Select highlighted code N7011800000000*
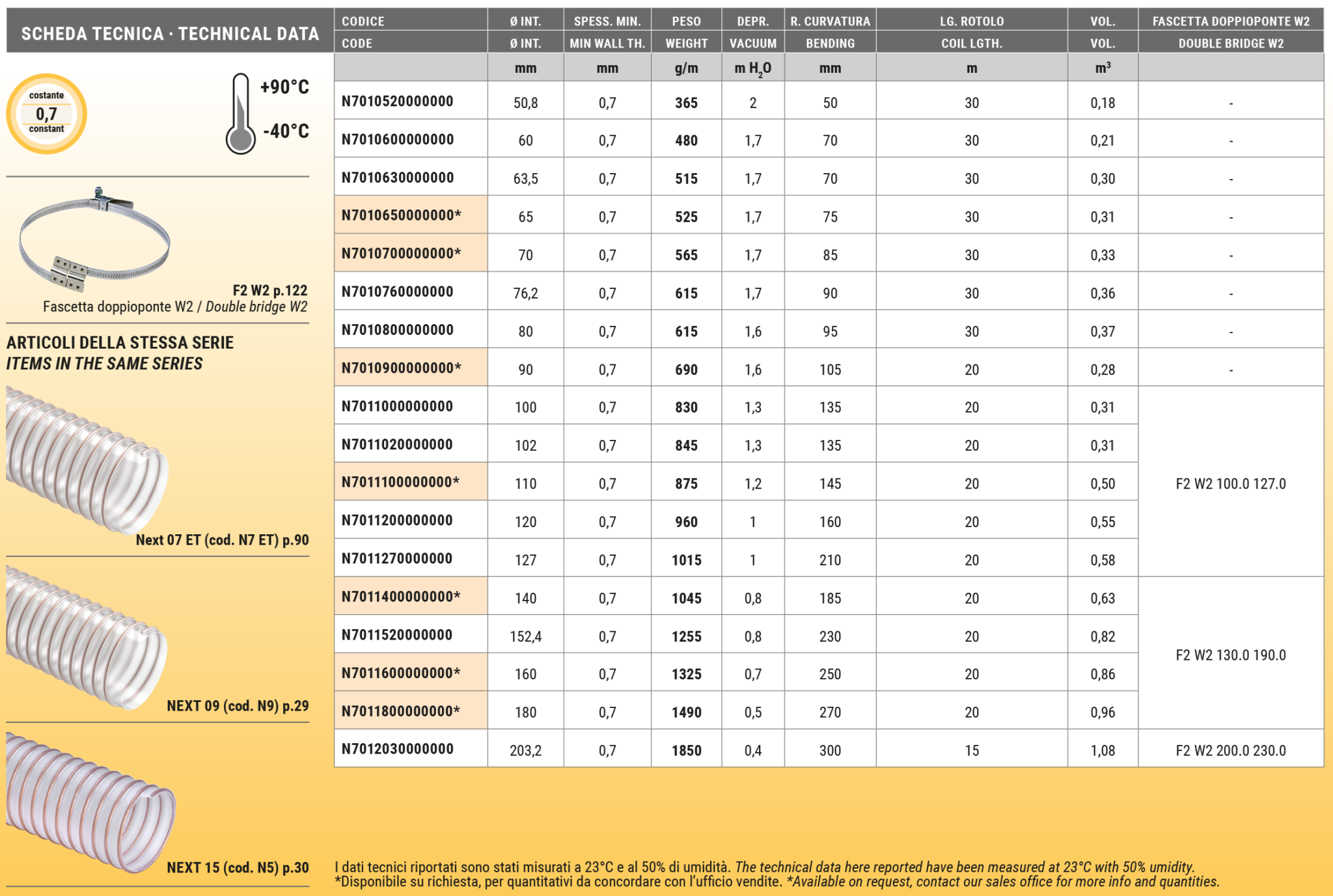 (x=401, y=711)
